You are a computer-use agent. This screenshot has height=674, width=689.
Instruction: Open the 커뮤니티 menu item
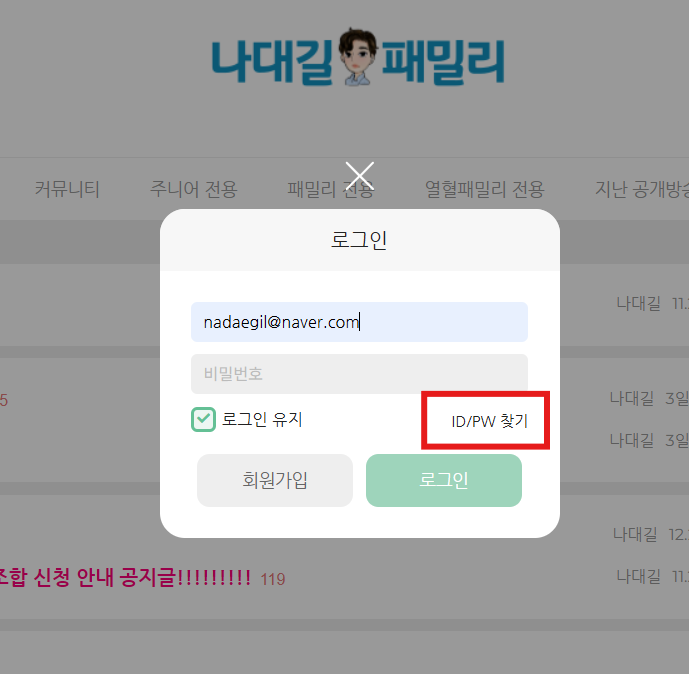[x=67, y=189]
